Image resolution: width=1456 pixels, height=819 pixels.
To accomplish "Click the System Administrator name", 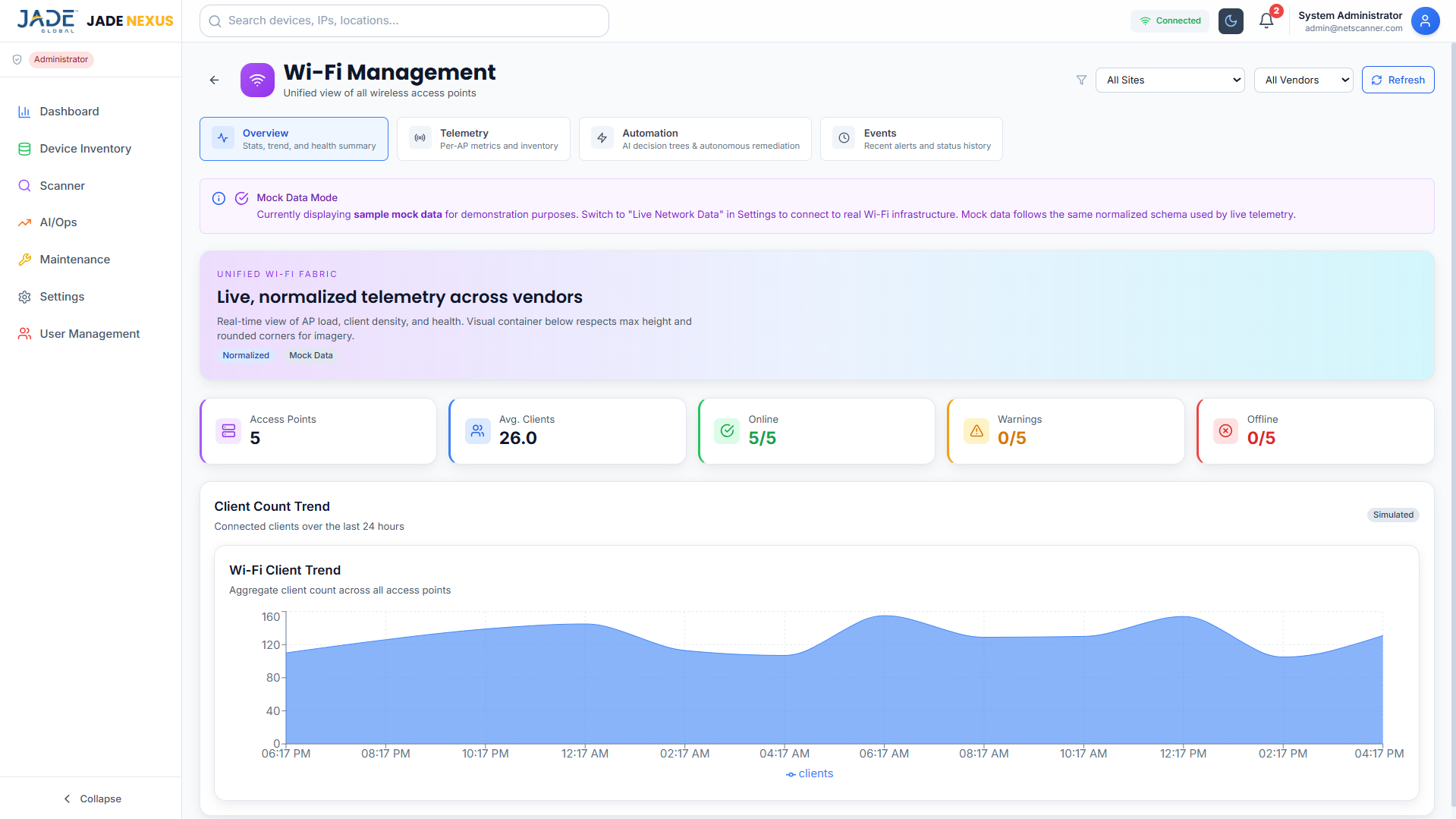I will (x=1350, y=15).
